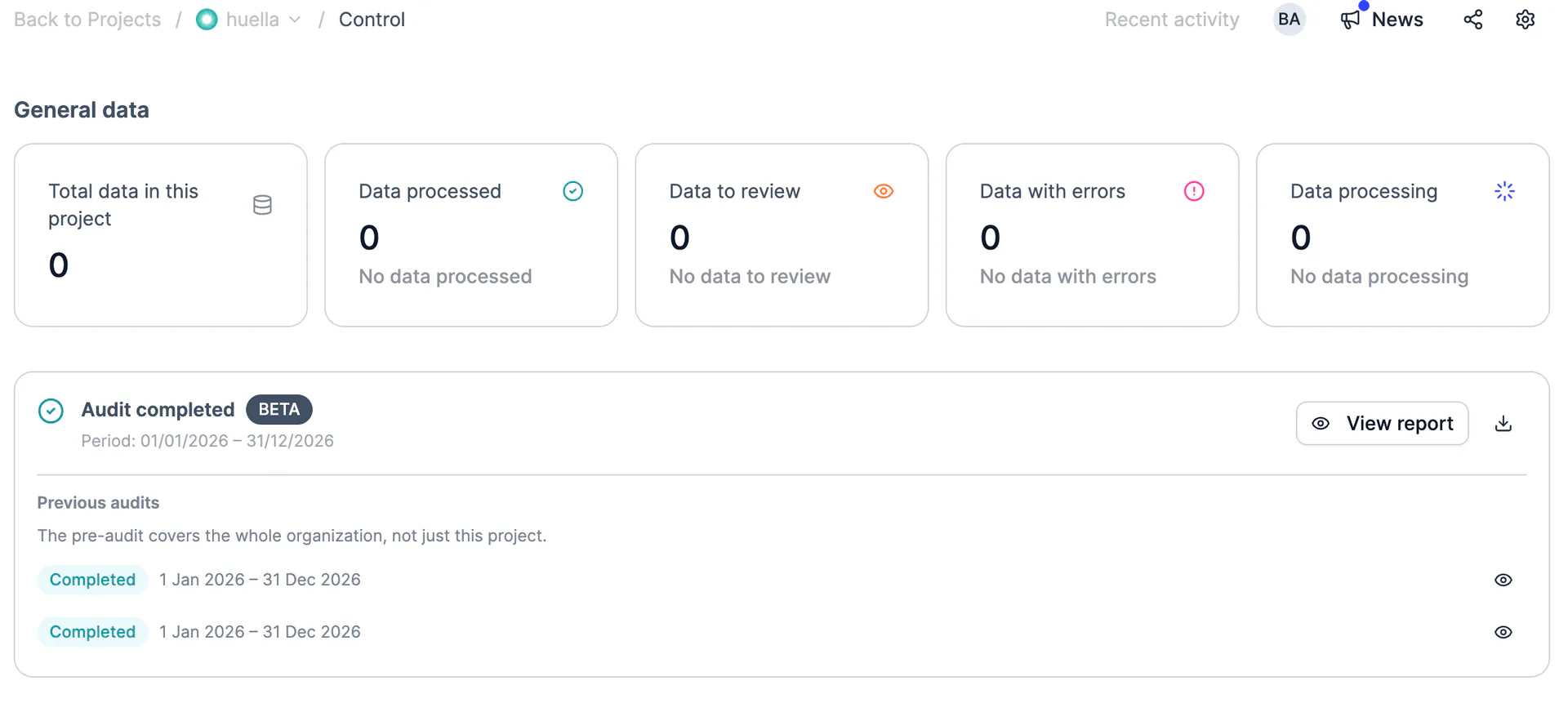Click the News megaphone icon
The height and width of the screenshot is (712, 1568).
(1351, 20)
